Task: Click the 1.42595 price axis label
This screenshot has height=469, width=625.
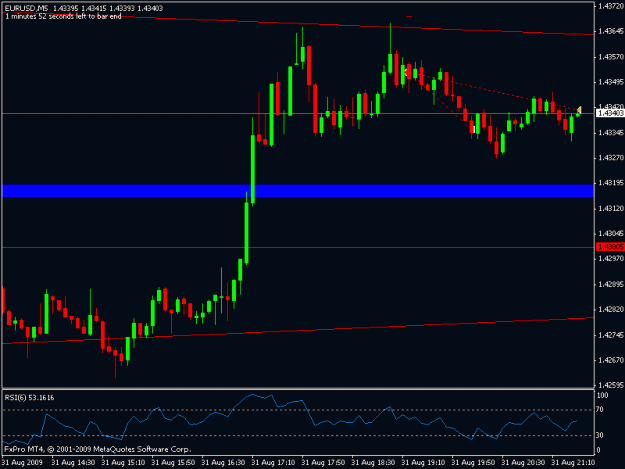Action: [611, 385]
